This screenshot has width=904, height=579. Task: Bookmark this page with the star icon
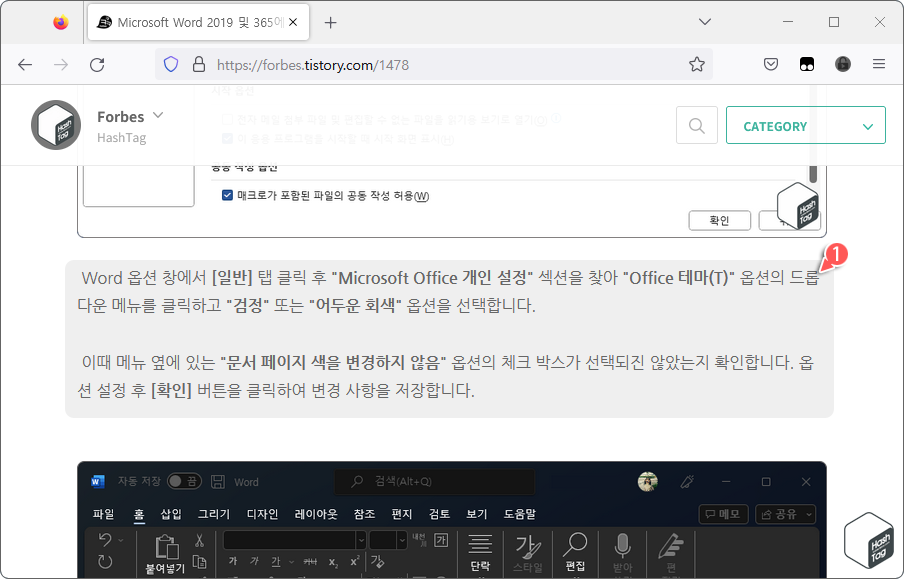tap(696, 64)
